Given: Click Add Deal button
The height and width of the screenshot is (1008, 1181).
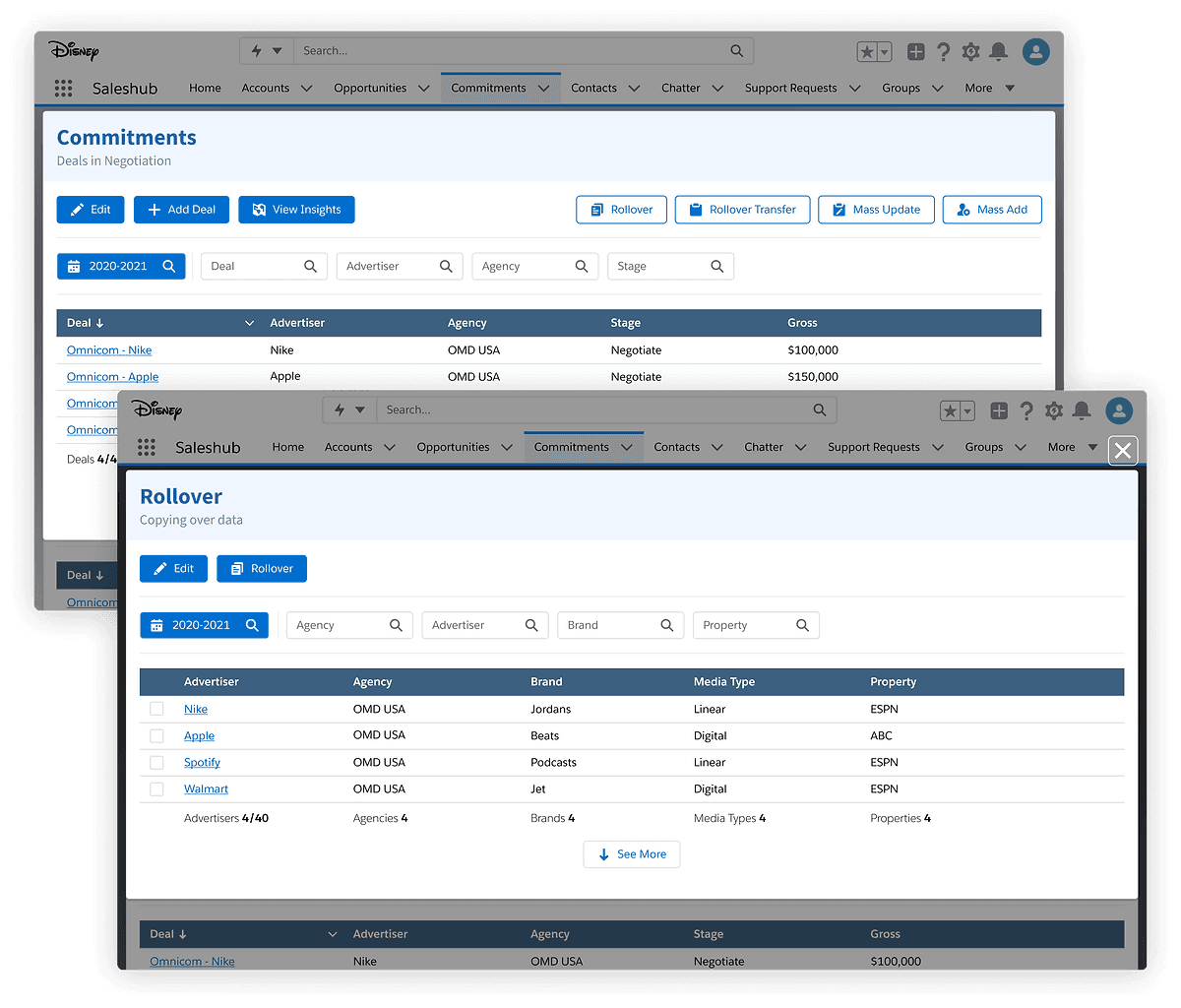Looking at the screenshot, I should [x=182, y=210].
